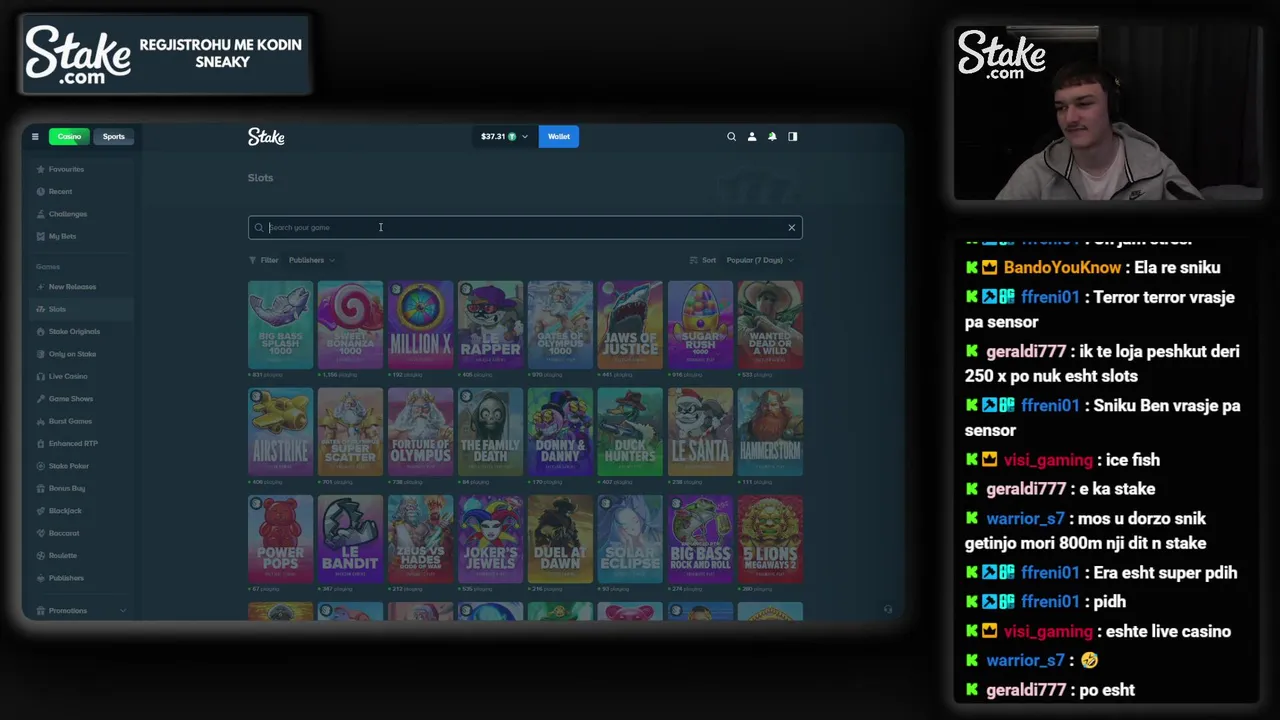Open the Publishers filter dropdown
Viewport: 1280px width, 720px height.
pos(312,260)
